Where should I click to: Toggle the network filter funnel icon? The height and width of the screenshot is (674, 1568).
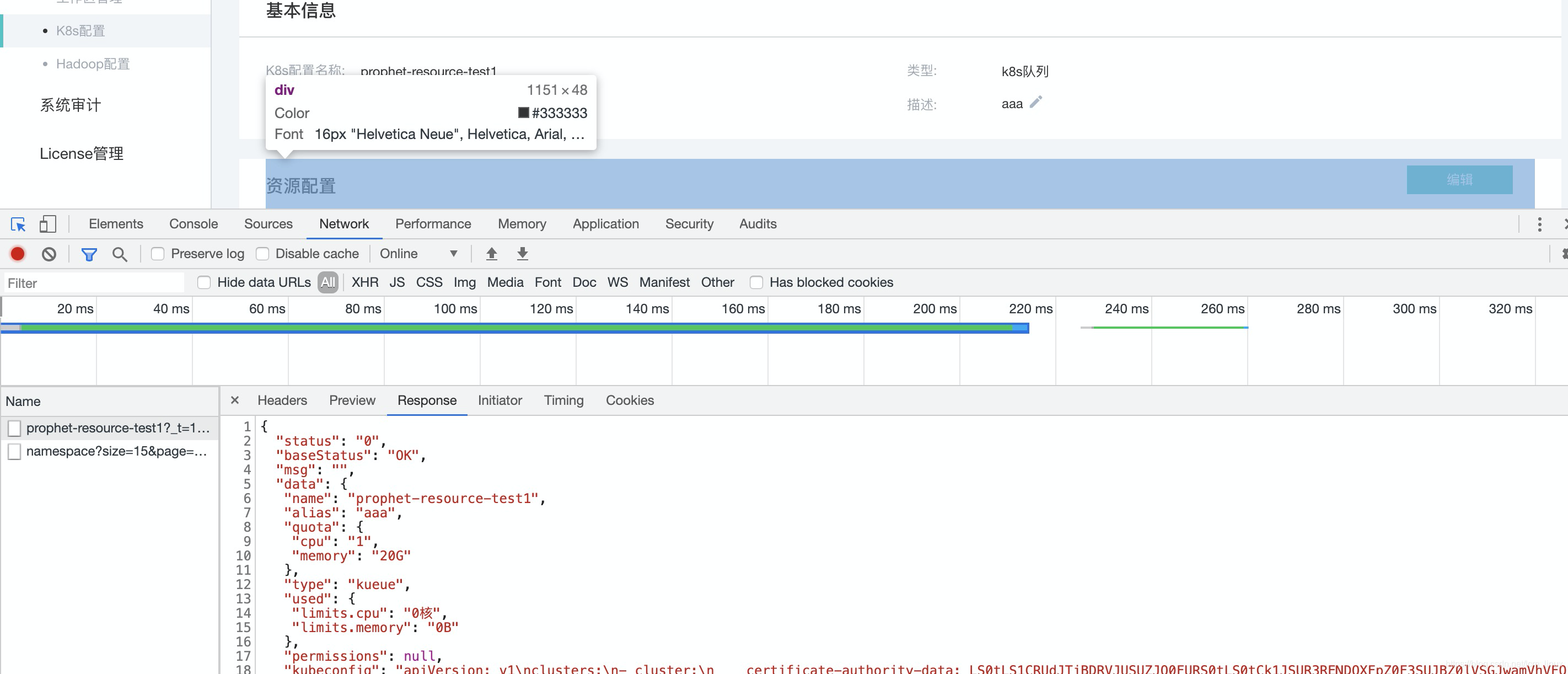tap(89, 254)
